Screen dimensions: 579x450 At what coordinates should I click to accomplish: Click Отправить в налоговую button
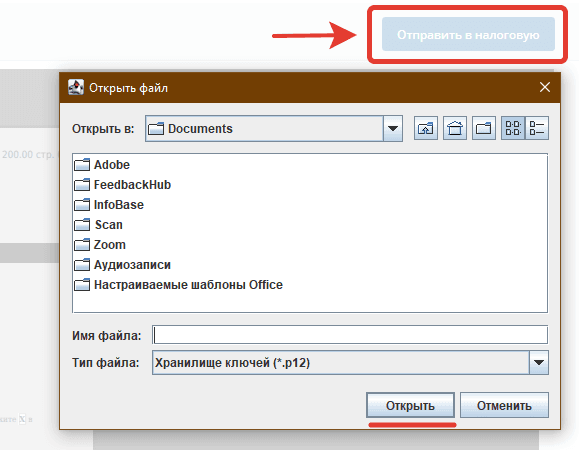[468, 34]
